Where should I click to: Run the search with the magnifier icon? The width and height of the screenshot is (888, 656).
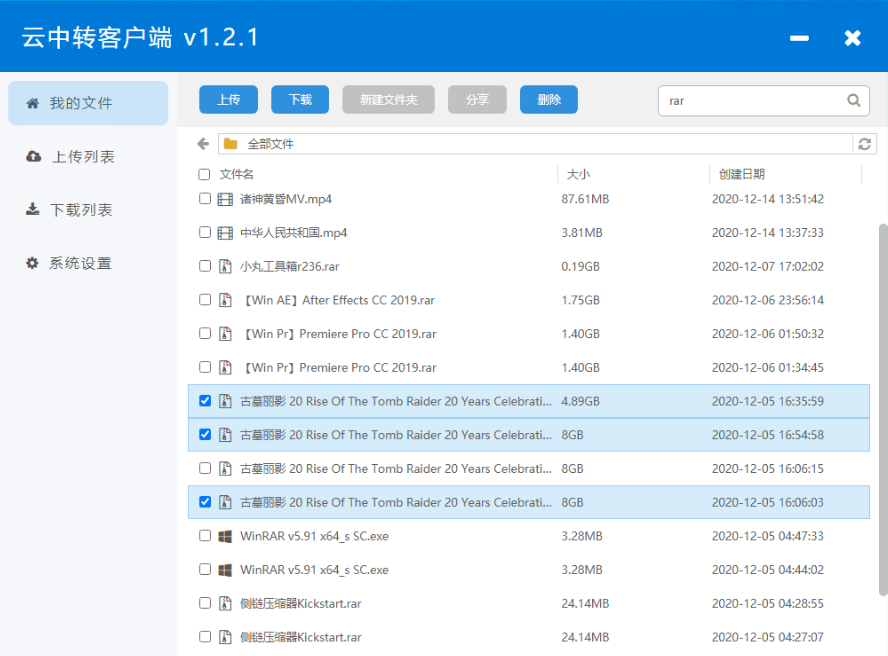[853, 100]
